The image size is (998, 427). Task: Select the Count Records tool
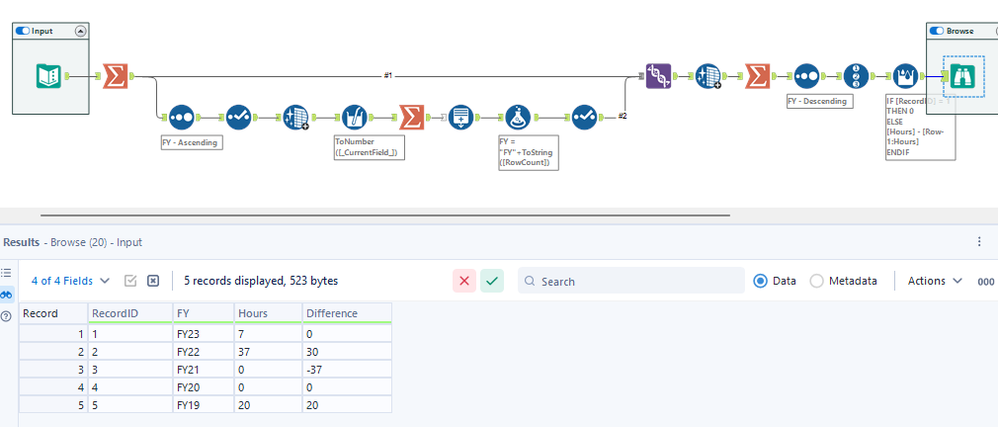[x=460, y=117]
